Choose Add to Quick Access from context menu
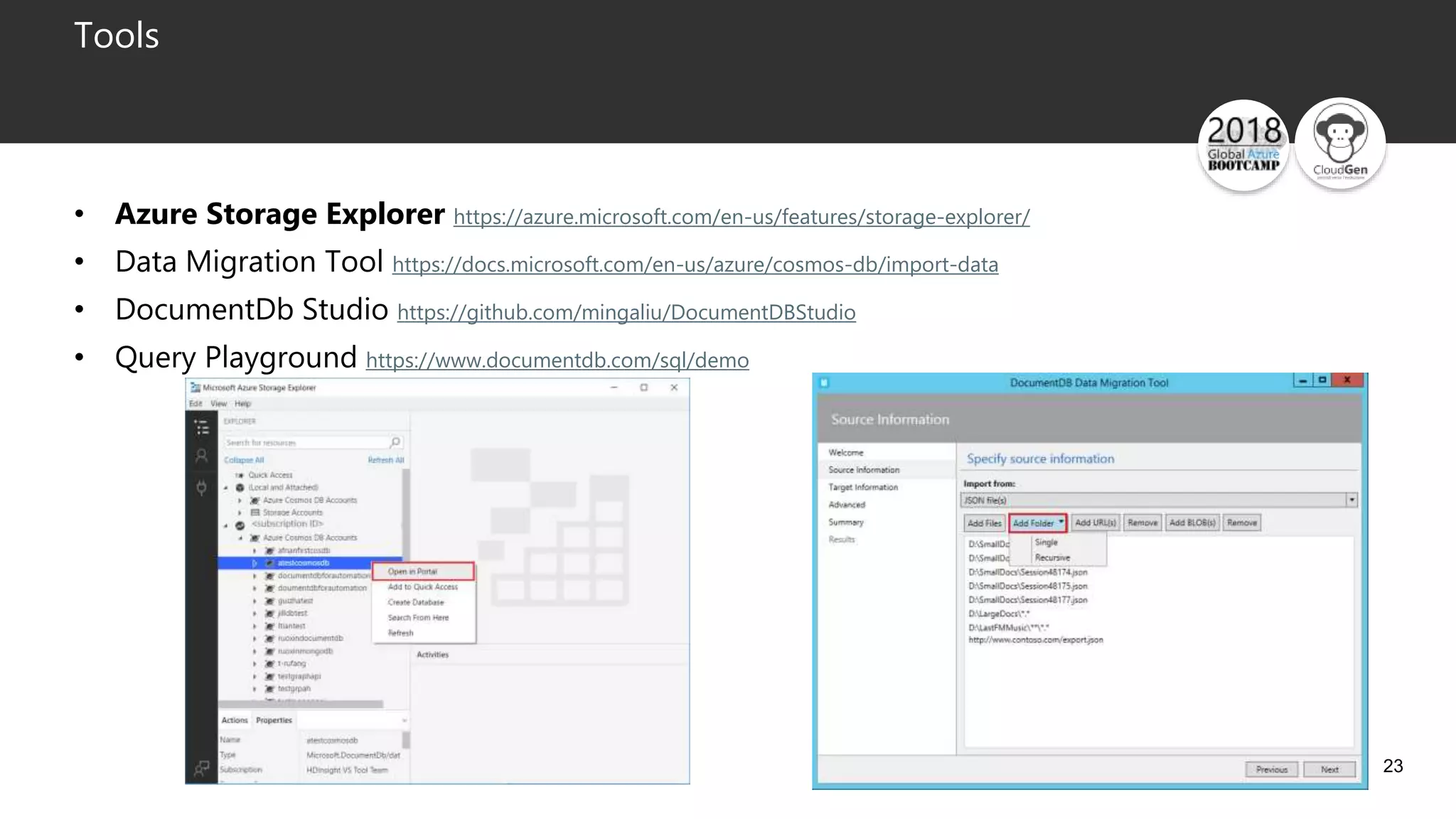 click(x=423, y=587)
